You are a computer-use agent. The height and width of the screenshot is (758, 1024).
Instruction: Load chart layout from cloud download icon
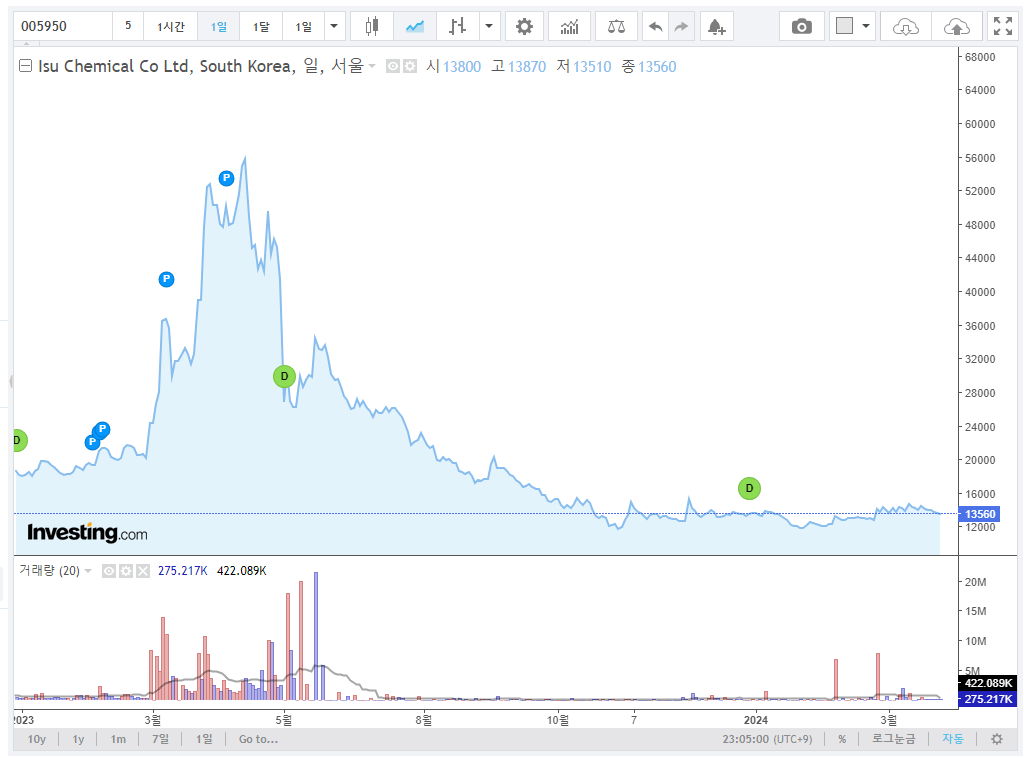[906, 27]
